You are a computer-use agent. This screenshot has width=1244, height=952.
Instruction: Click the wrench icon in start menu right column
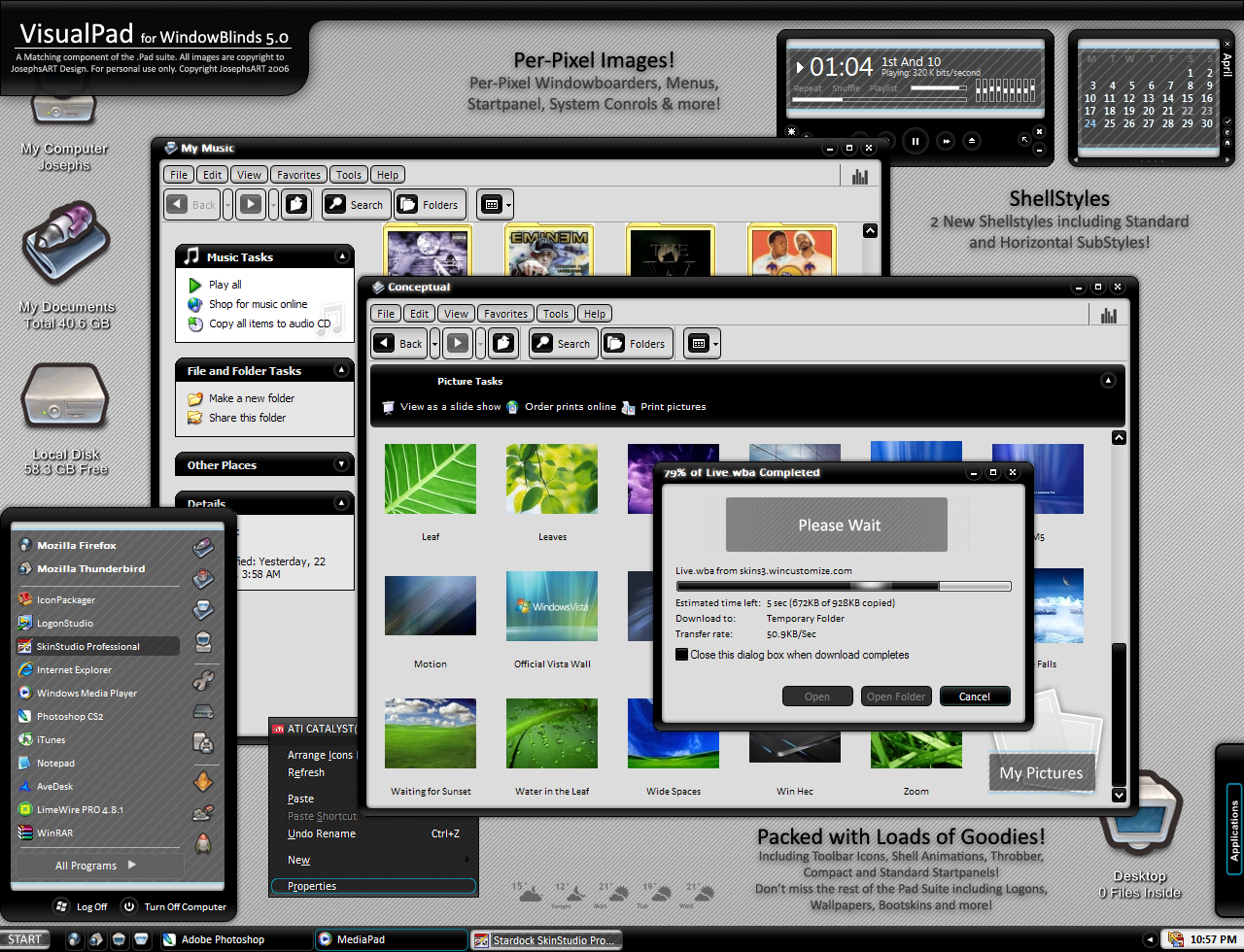coord(203,679)
